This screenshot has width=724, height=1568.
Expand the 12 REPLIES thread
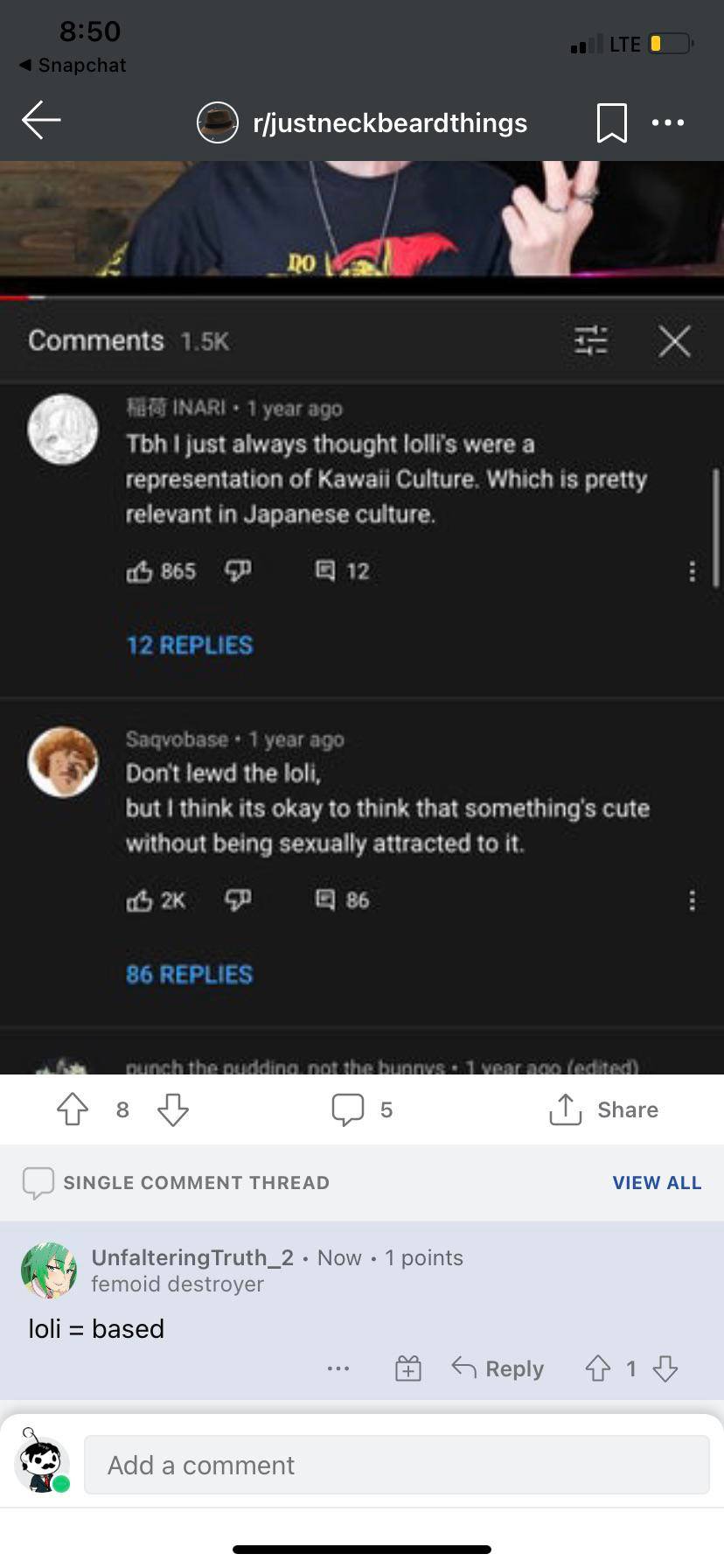click(x=189, y=645)
